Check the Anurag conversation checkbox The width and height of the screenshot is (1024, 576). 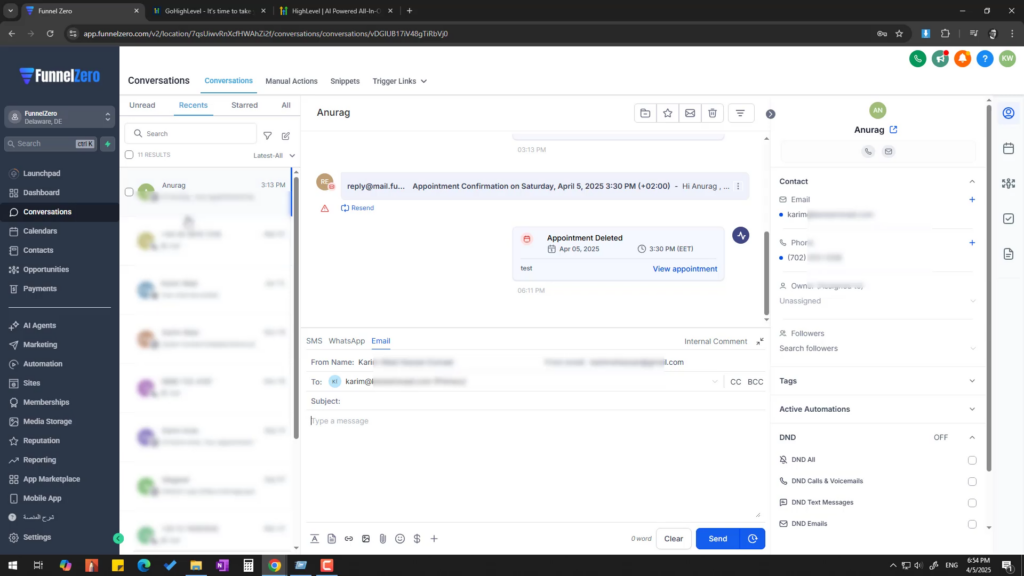point(129,192)
